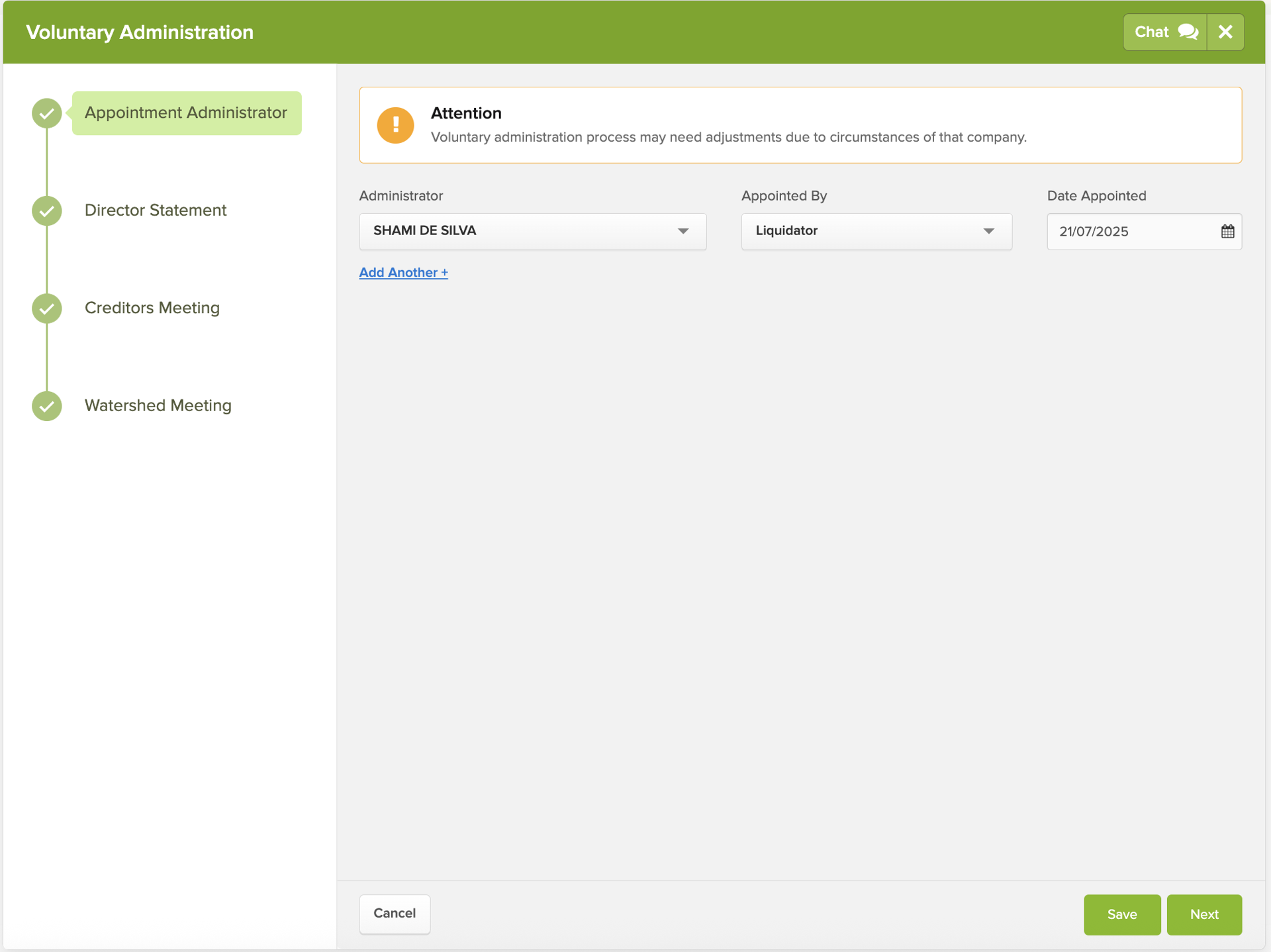The width and height of the screenshot is (1271, 952).
Task: Click the Date Appointed field label
Action: point(1096,196)
